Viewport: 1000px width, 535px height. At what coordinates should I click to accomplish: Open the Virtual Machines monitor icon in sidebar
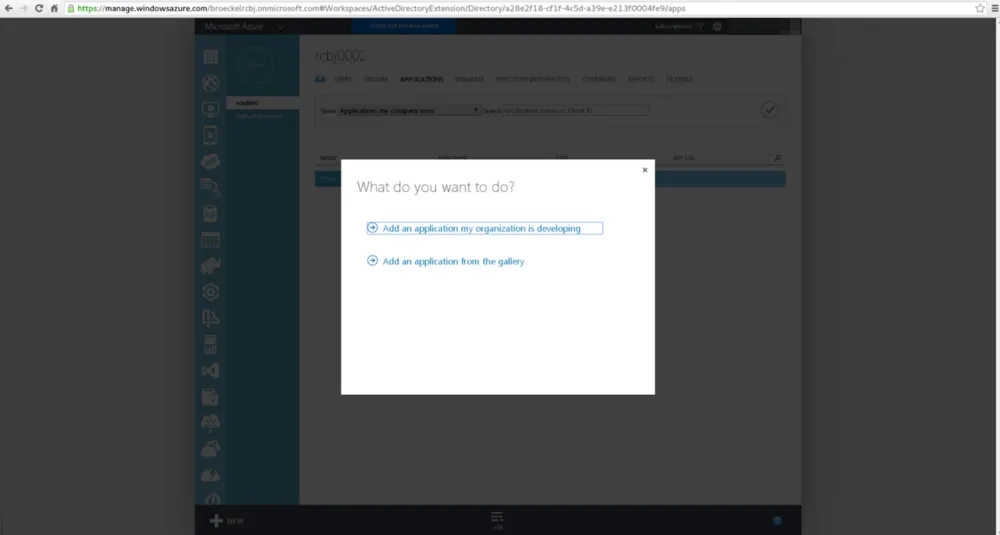210,109
